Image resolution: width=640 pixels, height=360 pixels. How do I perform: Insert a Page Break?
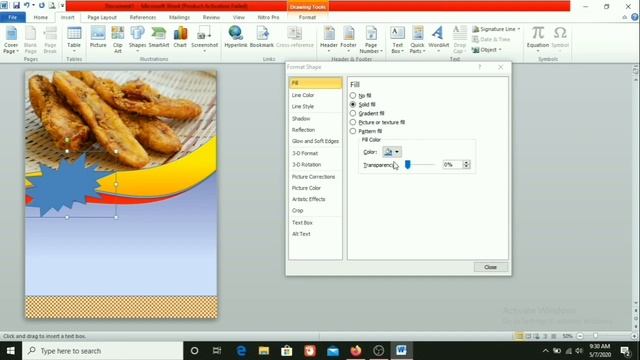tap(50, 39)
